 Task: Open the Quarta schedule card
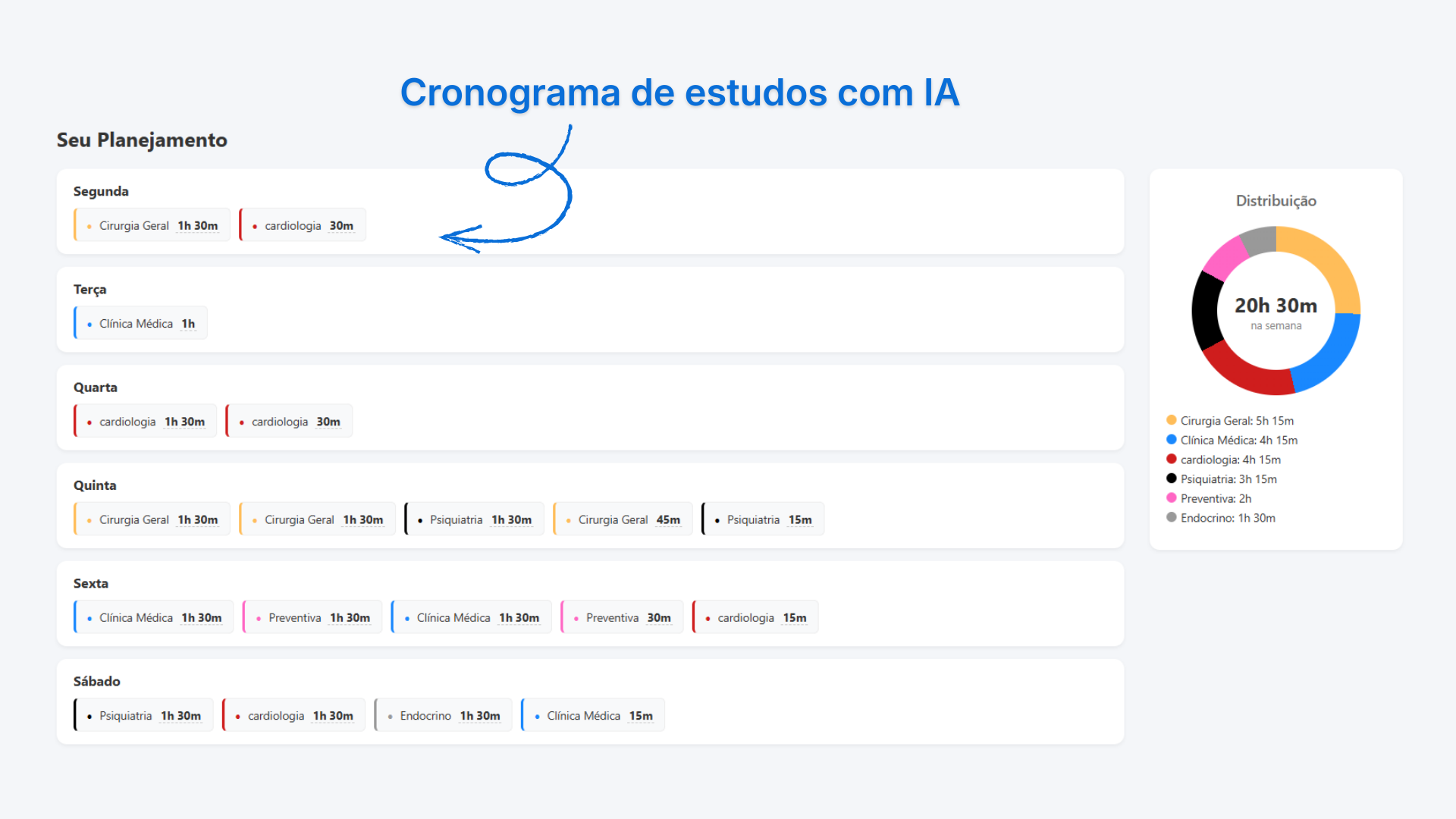(x=96, y=387)
